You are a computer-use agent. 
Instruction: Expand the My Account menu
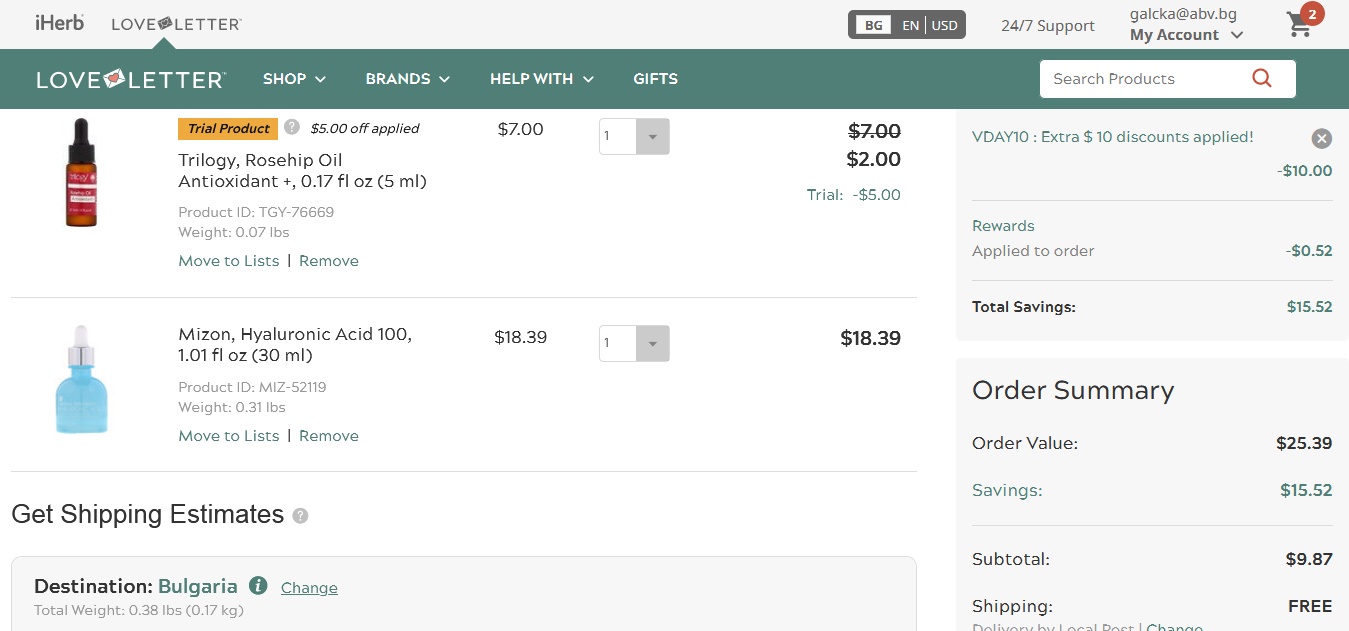(1186, 35)
